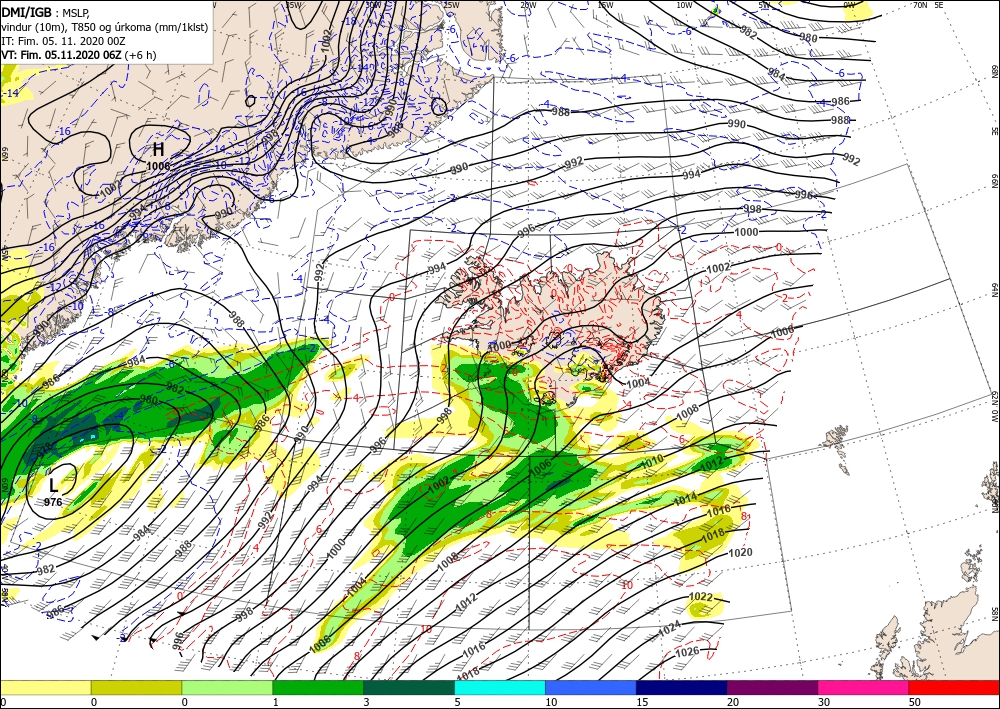
Task: Select the pink 30–50 mm legend segment
Action: coord(864,687)
